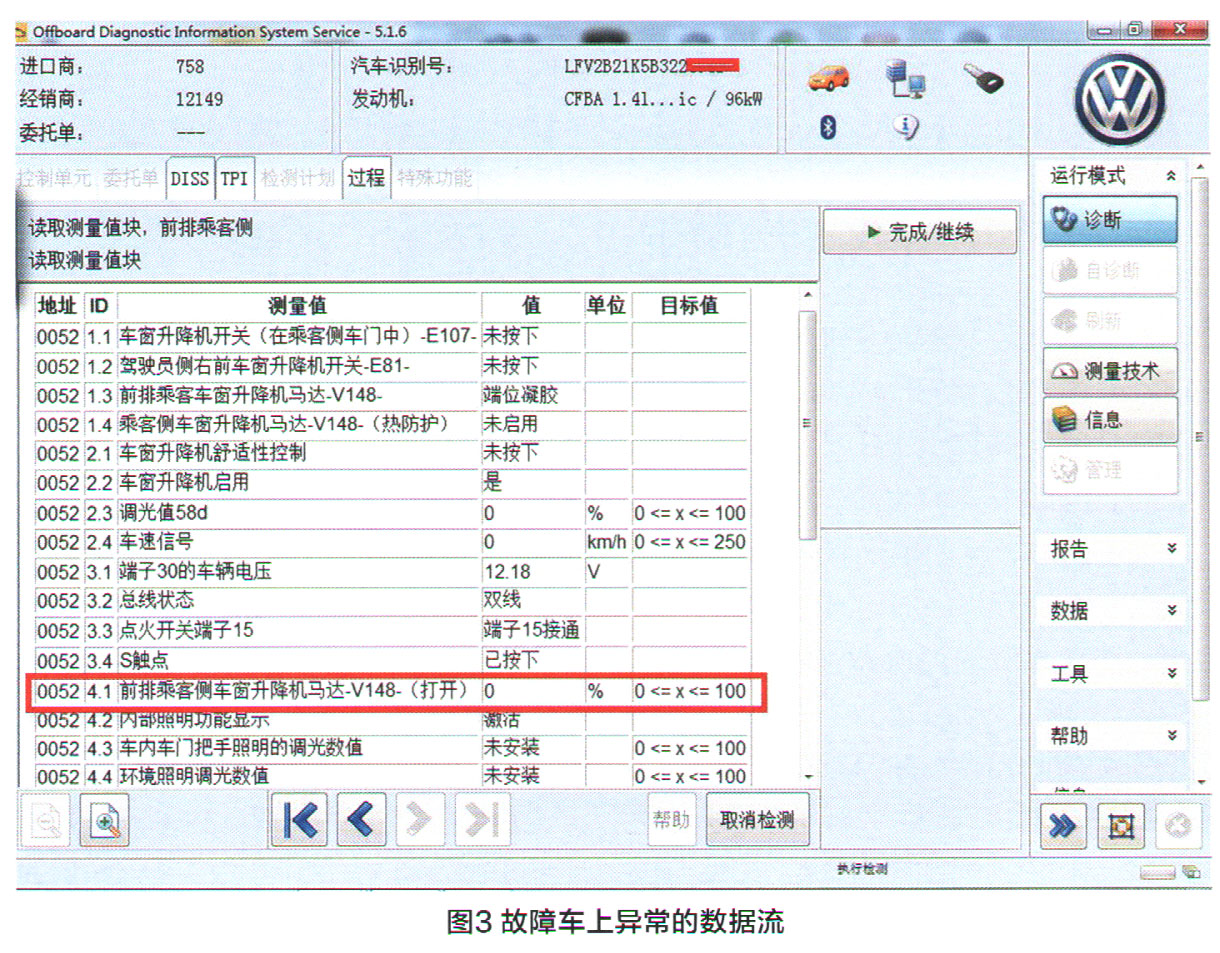Switch to the 过程 tab
Viewport: 1220px width, 953px height.
pyautogui.click(x=366, y=178)
